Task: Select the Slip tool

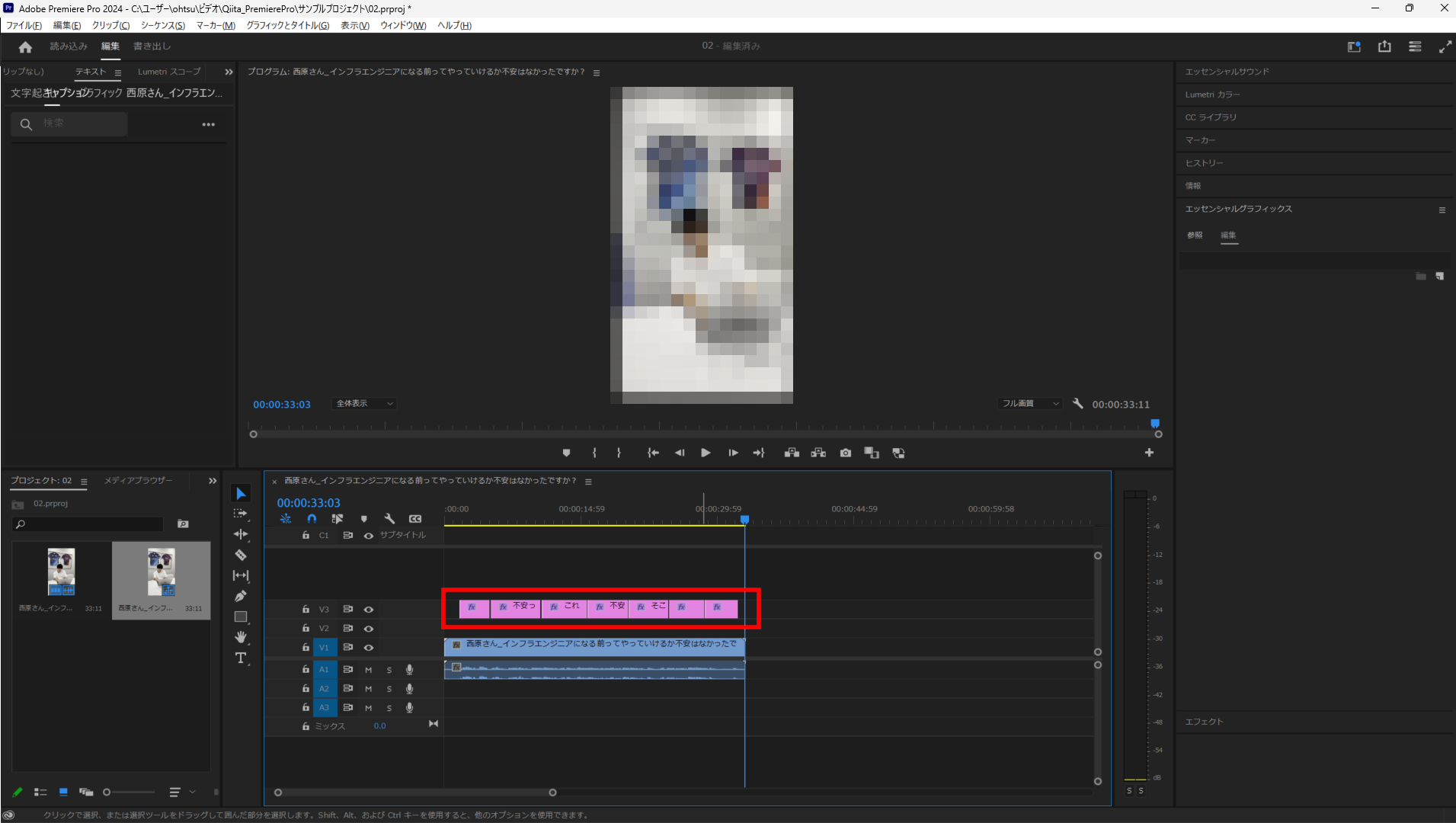Action: (241, 575)
